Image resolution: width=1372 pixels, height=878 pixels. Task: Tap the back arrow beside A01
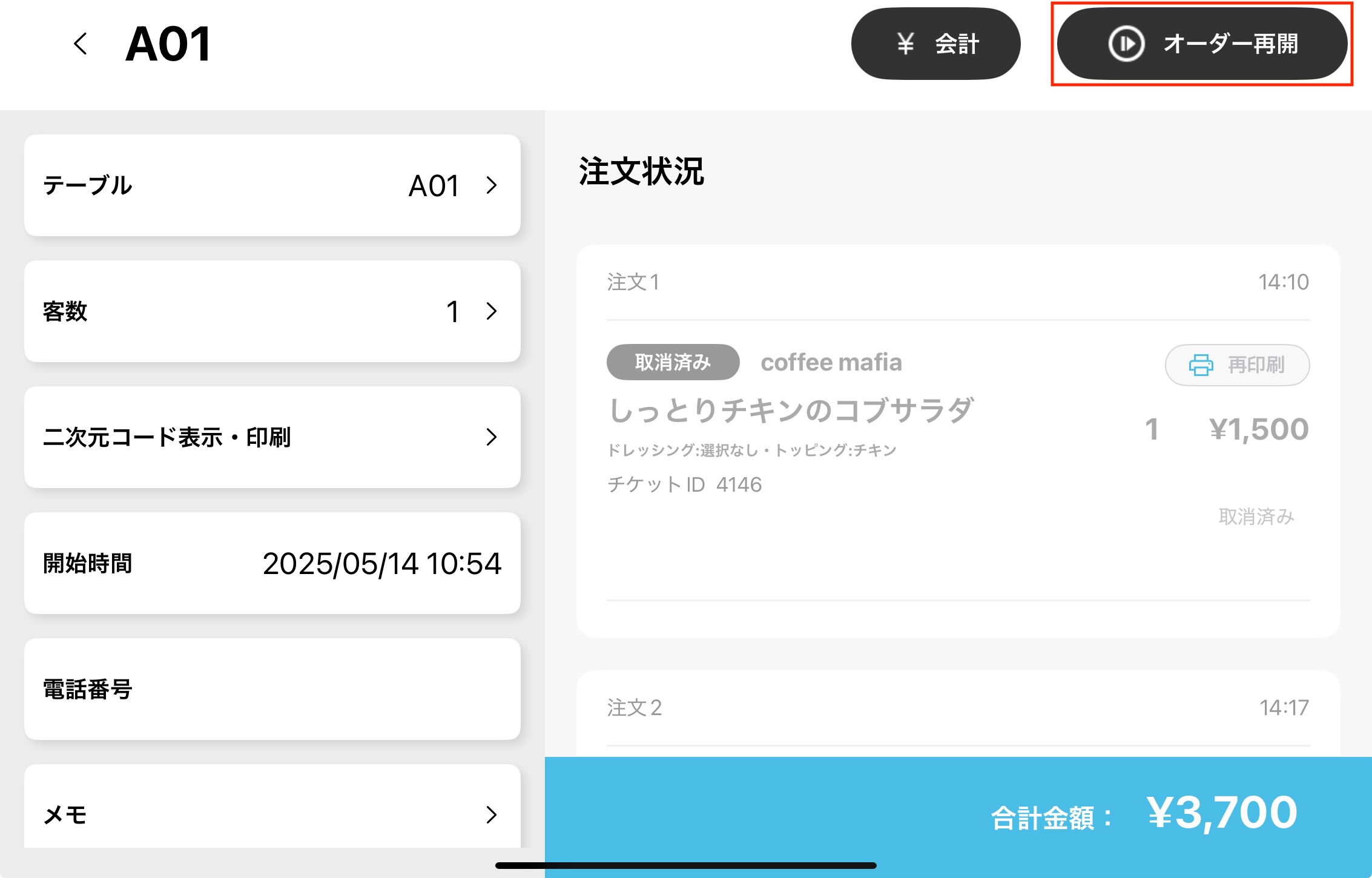81,44
